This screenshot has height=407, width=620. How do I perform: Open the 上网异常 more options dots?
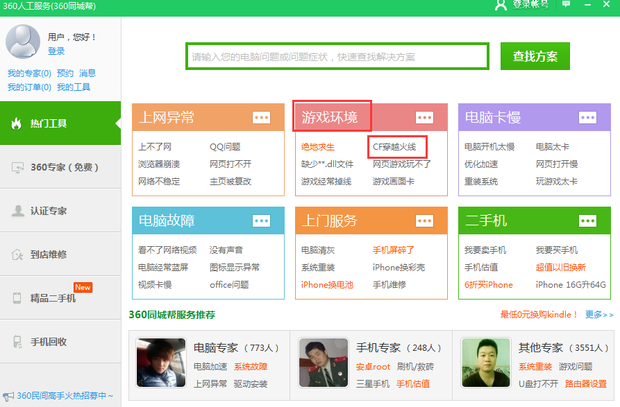261,117
